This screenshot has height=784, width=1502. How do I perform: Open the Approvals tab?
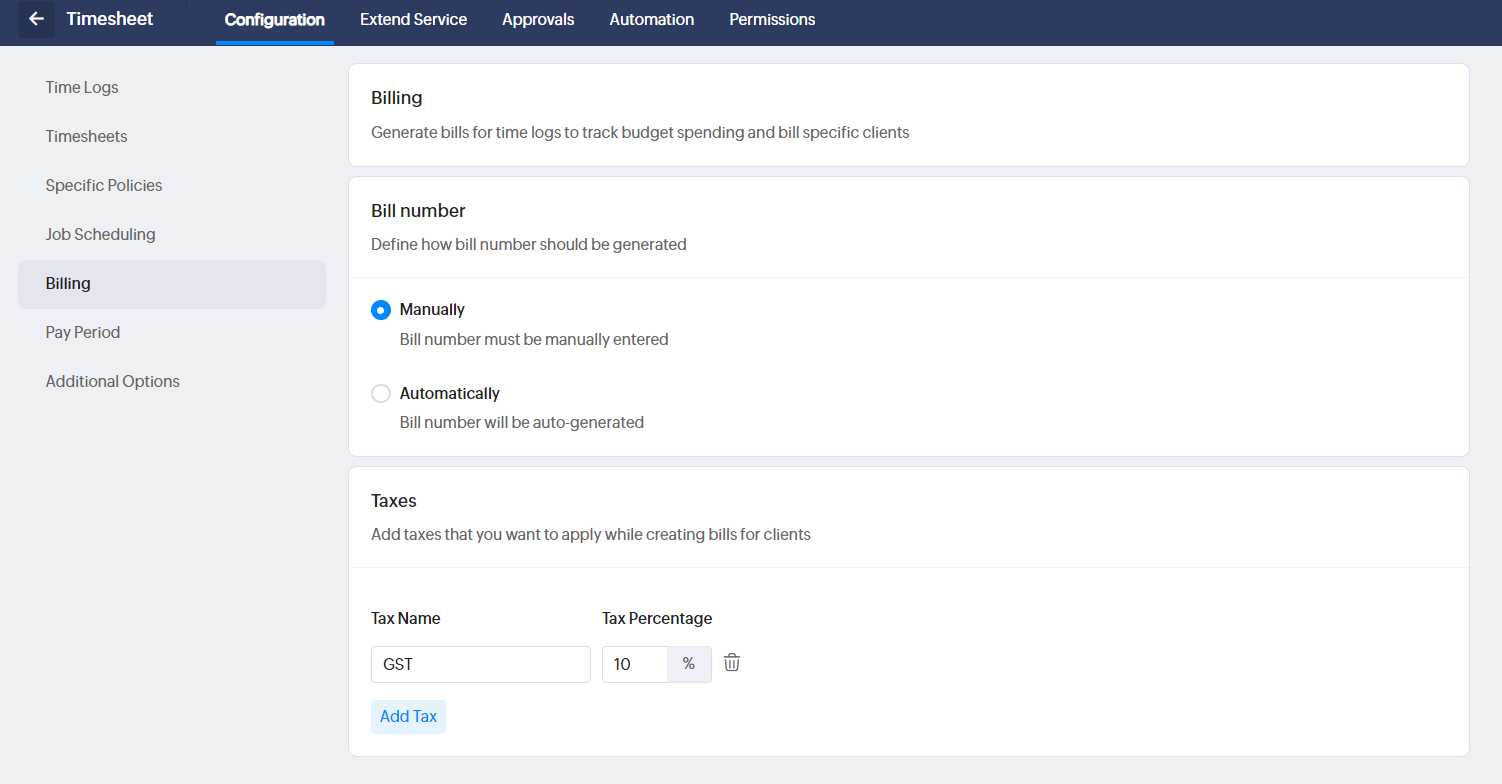538,20
